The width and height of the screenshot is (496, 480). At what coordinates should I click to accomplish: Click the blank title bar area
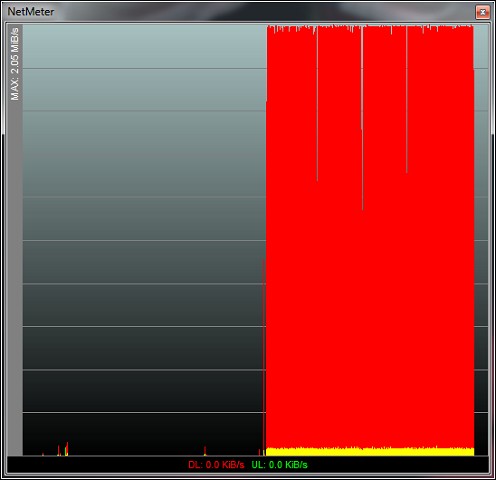pyautogui.click(x=263, y=12)
